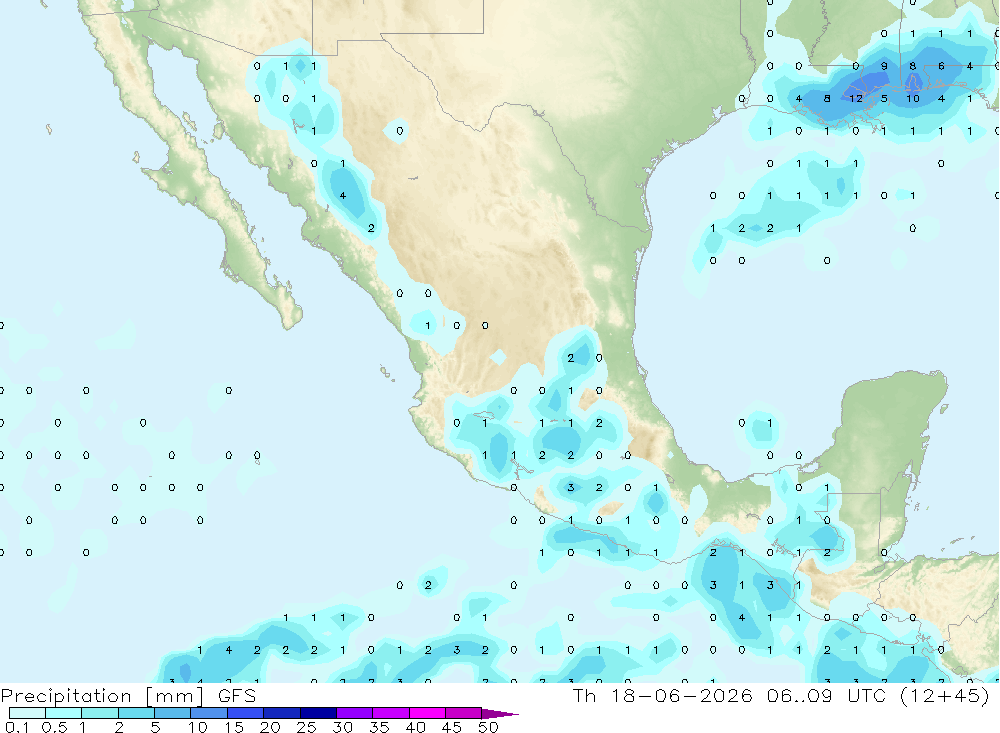
Task: Click the "06..09 UTC" time text
Action: click(x=825, y=695)
